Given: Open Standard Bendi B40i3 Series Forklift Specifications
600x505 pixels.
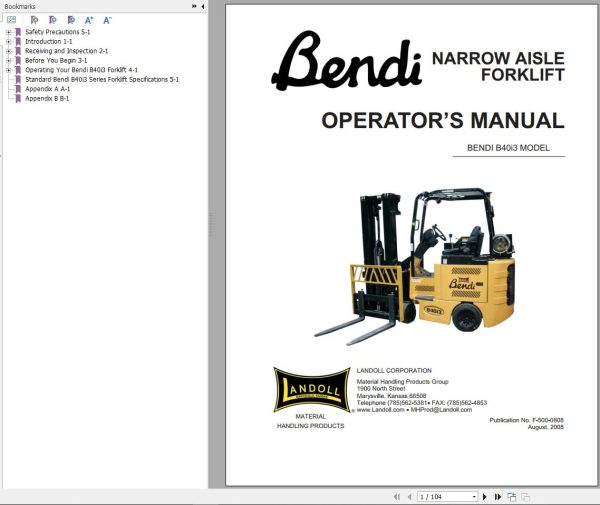Looking at the screenshot, I should pyautogui.click(x=102, y=80).
